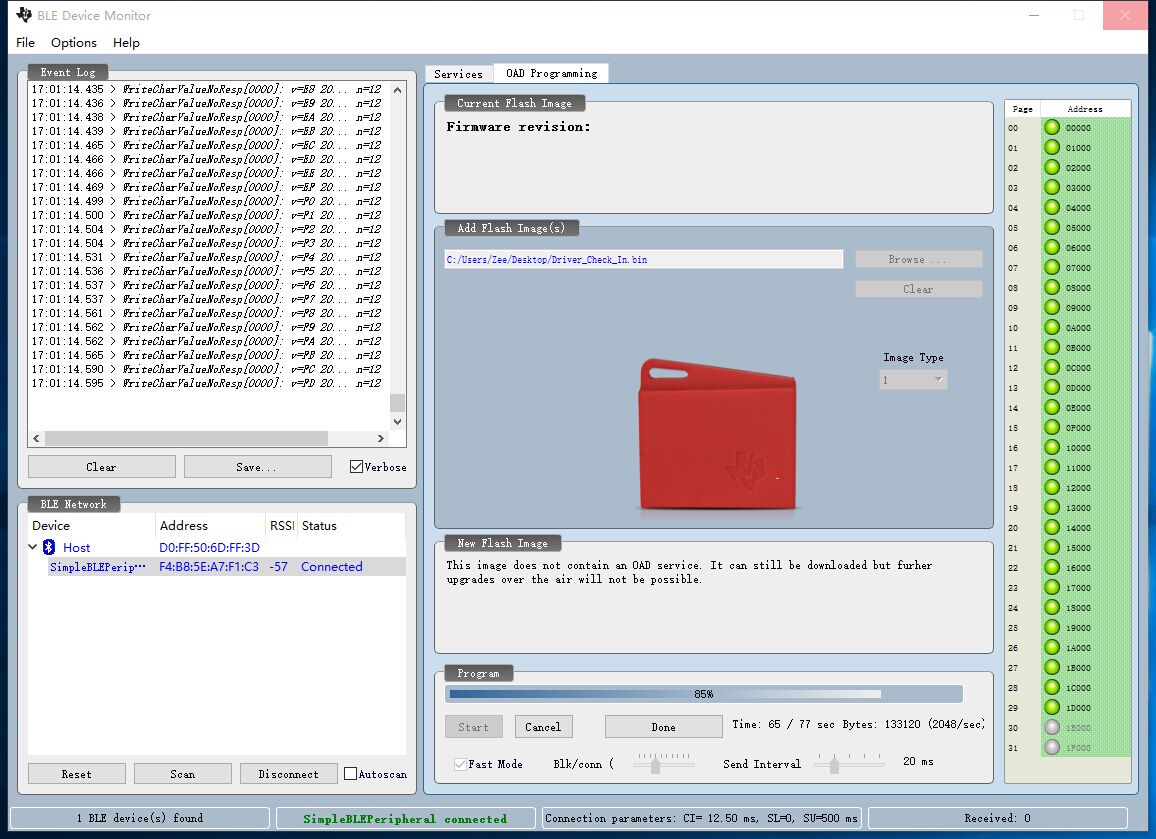Click the red SensorTag device image
This screenshot has width=1156, height=839.
coord(717,435)
